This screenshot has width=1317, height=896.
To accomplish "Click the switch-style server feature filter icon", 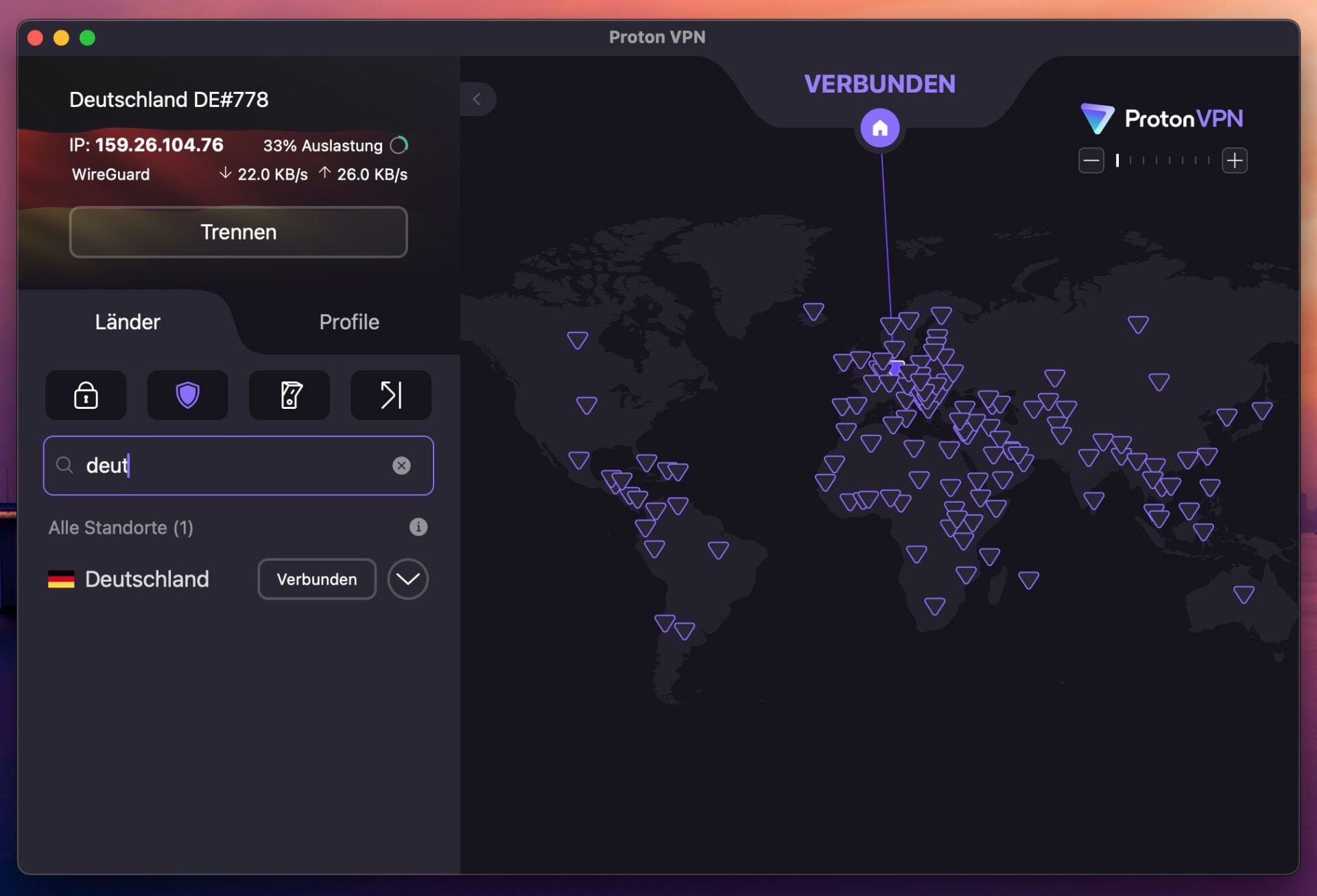I will click(289, 395).
